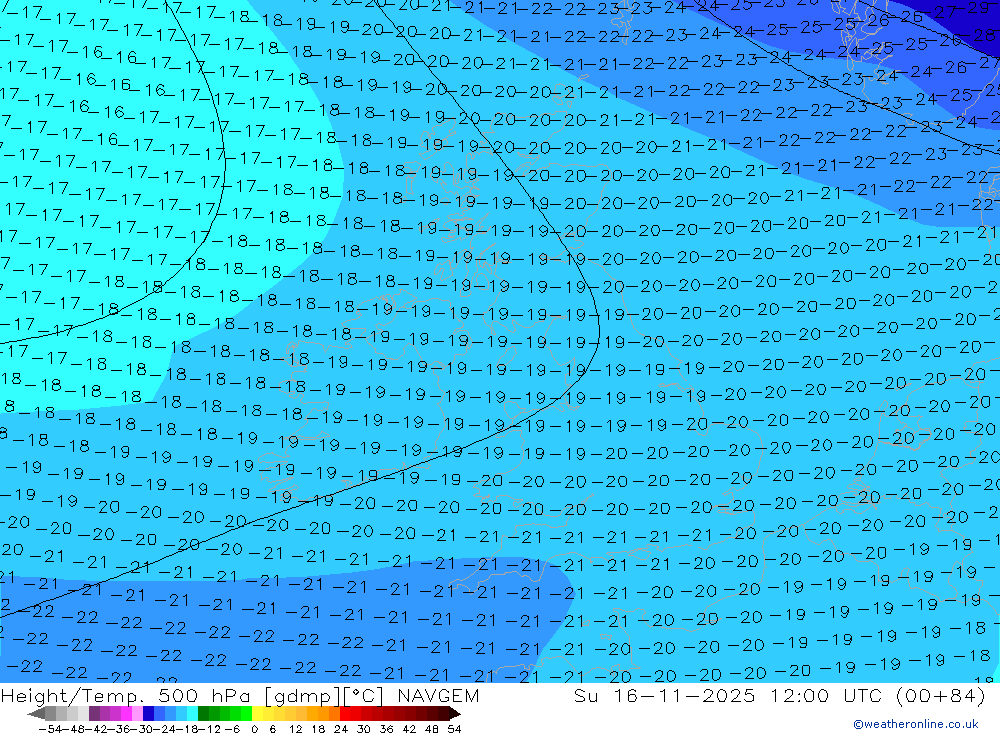Click the 30 label on the color scale

[364, 729]
